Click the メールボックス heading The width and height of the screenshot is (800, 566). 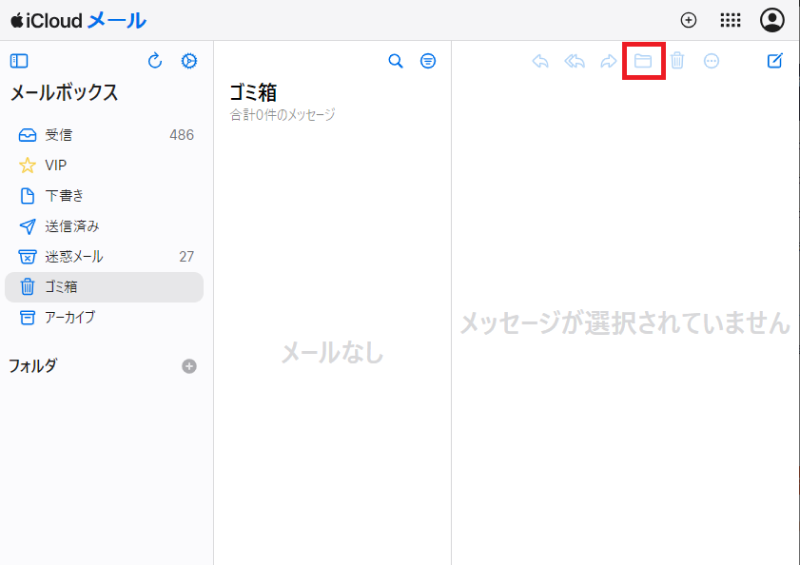point(64,93)
